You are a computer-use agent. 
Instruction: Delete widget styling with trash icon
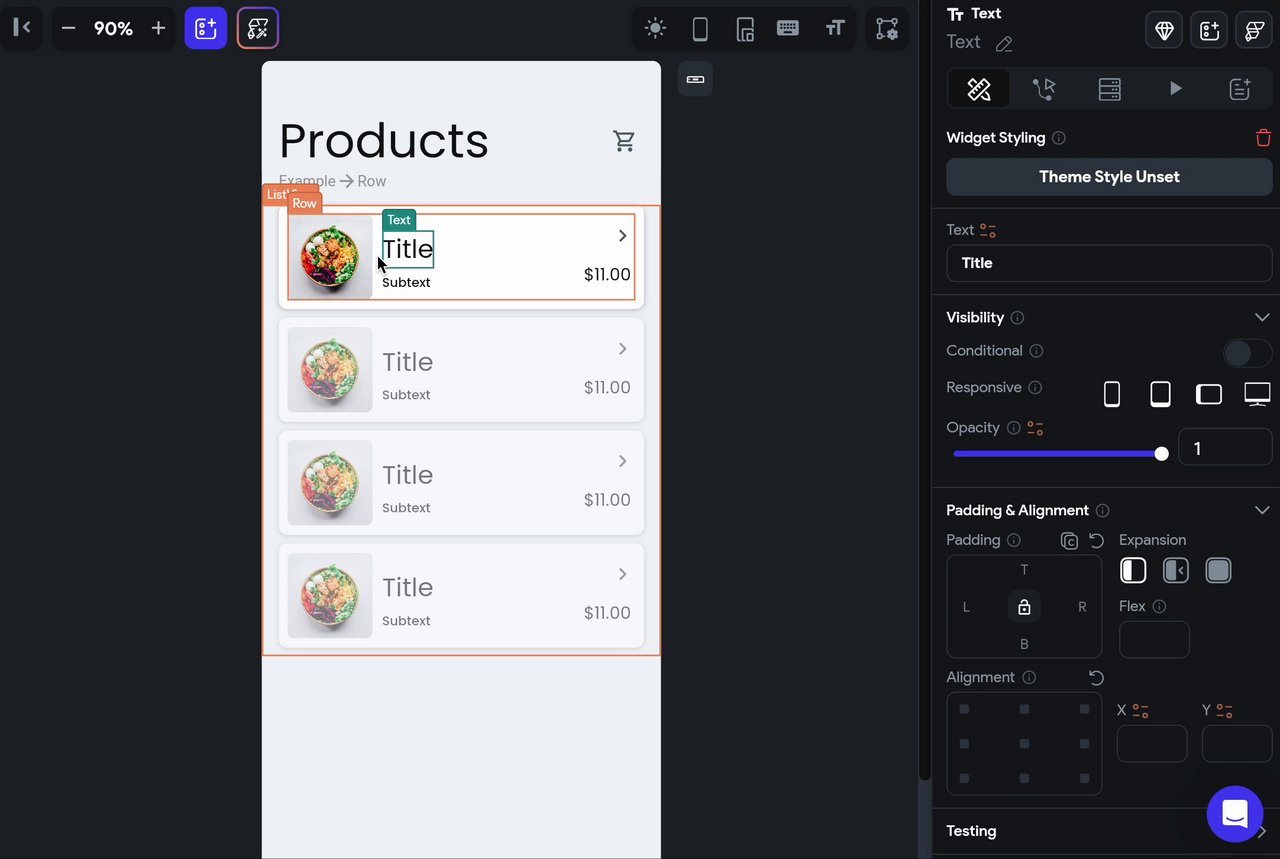(1263, 138)
